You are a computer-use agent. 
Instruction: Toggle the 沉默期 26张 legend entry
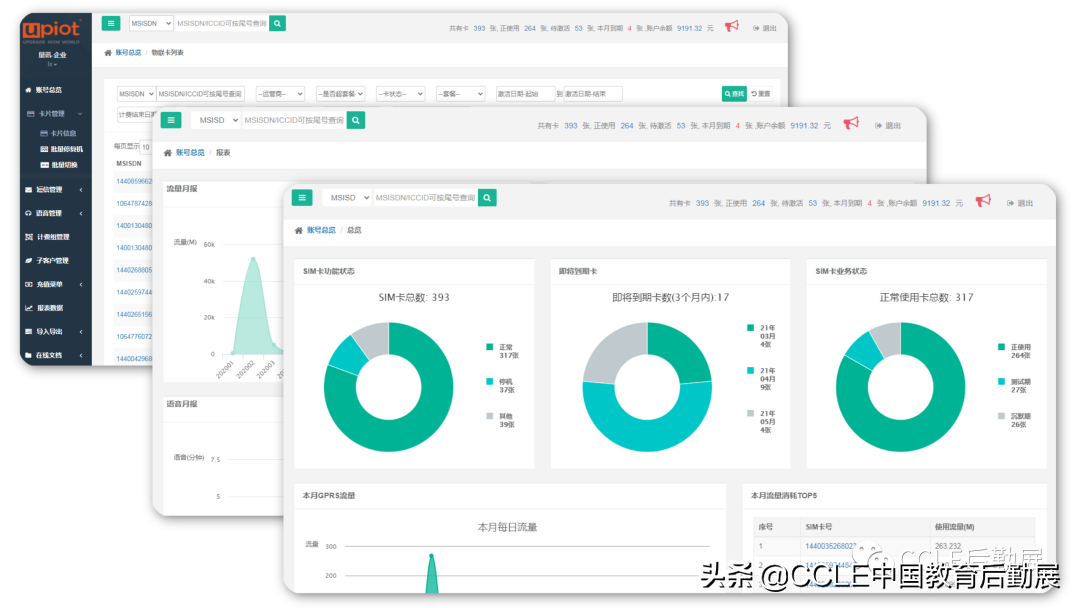point(1015,420)
